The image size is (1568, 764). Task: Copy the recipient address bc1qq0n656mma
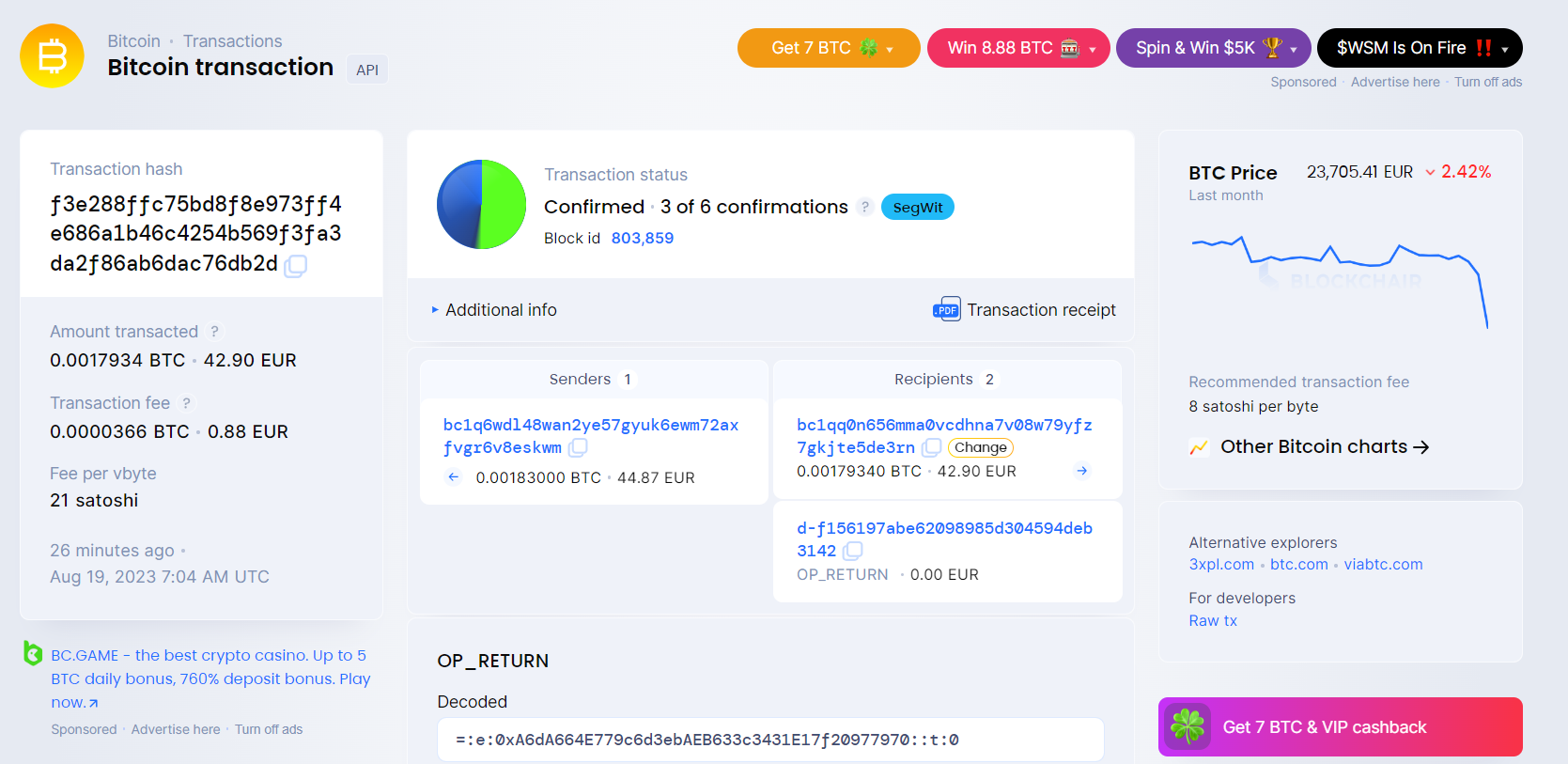coord(931,447)
